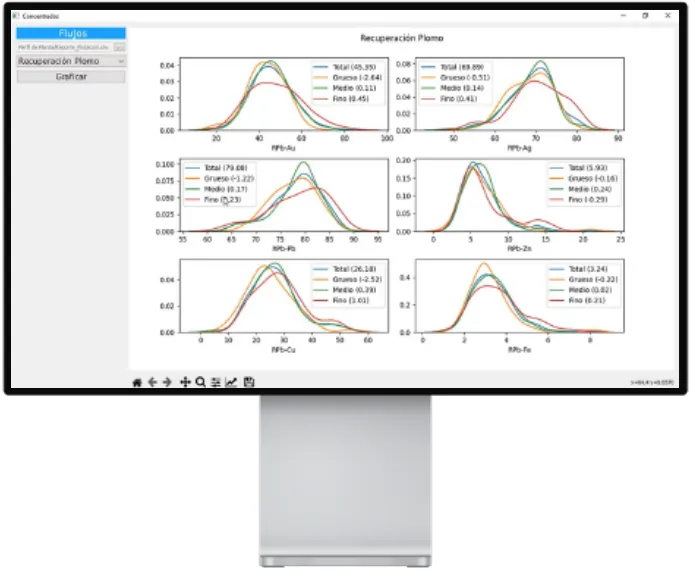This screenshot has height=572, width=691.
Task: Open the Edit axis parameters icon
Action: pyautogui.click(x=231, y=381)
